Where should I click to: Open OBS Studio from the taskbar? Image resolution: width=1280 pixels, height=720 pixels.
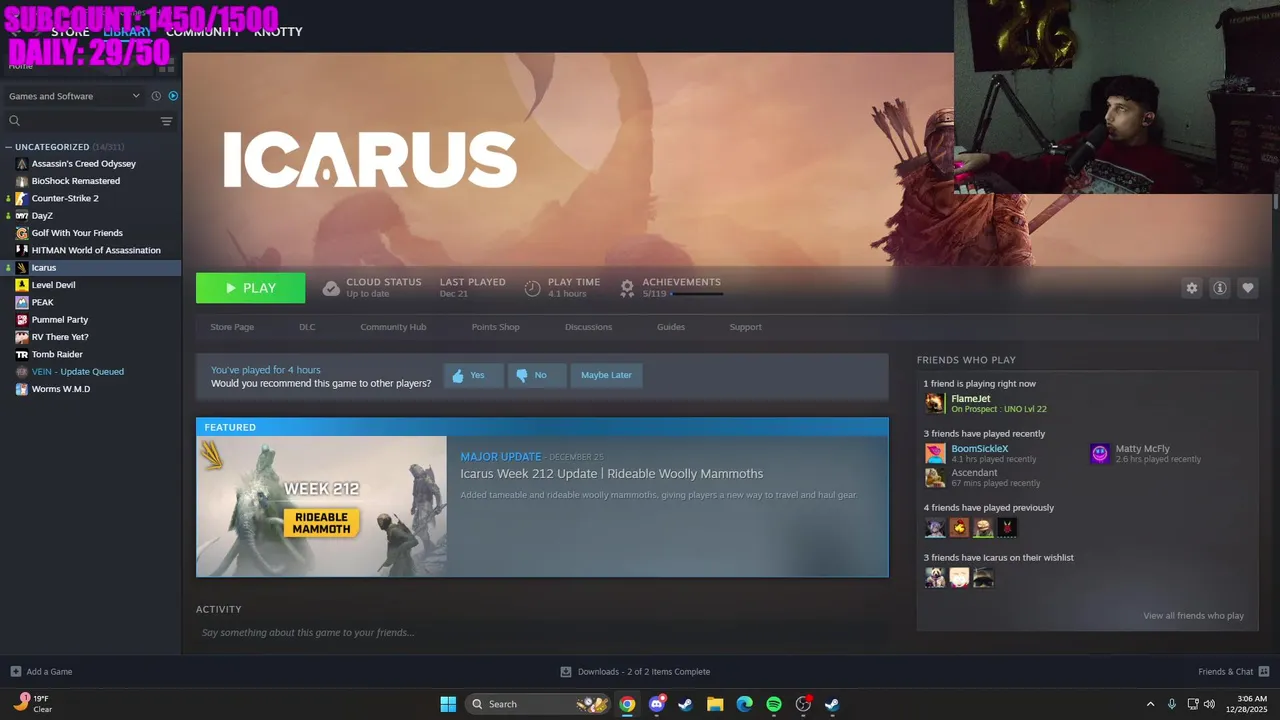coord(803,704)
